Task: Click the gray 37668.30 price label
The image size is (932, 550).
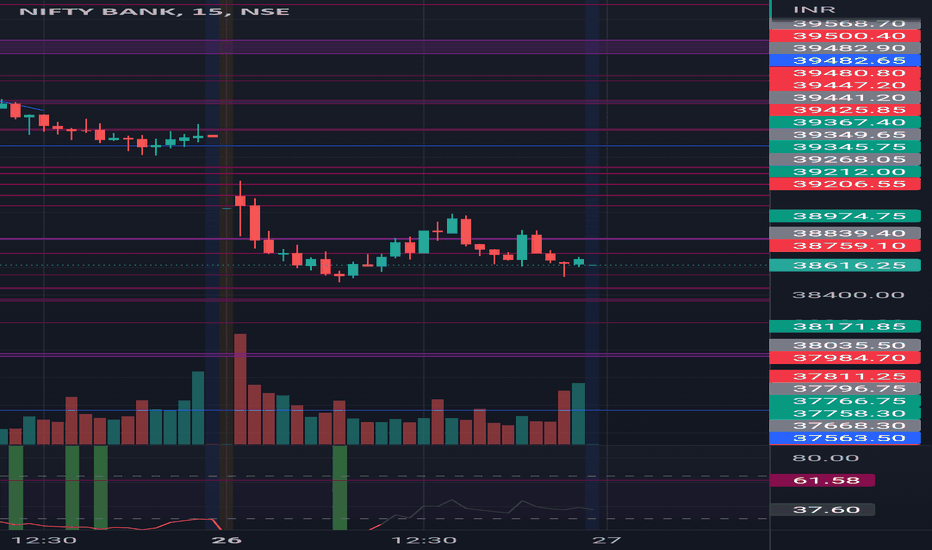Action: pyautogui.click(x=845, y=426)
